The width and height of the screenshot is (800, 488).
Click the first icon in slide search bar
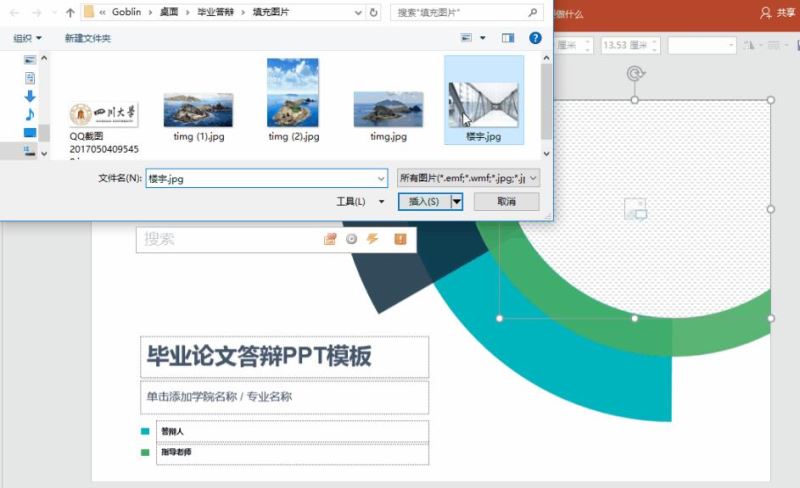[x=331, y=239]
